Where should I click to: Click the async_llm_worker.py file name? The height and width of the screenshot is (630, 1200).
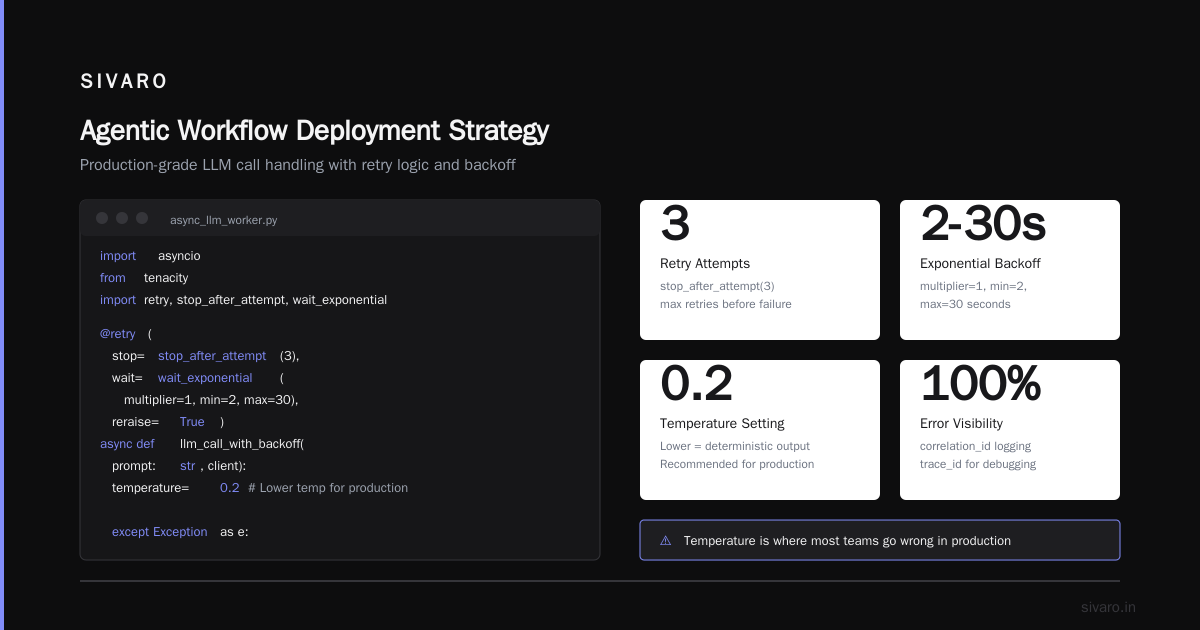point(224,220)
